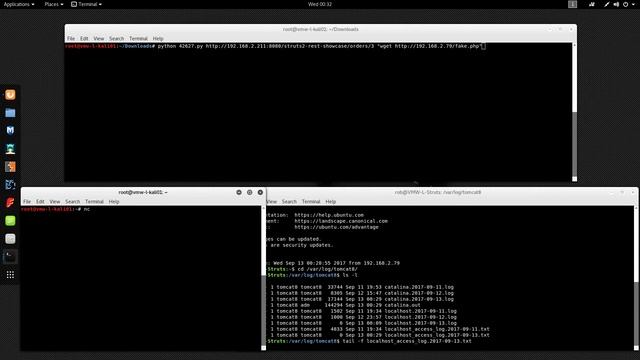This screenshot has width=640, height=360.
Task: Click the dock icon directly below Burp Suite
Action: (x=10, y=184)
